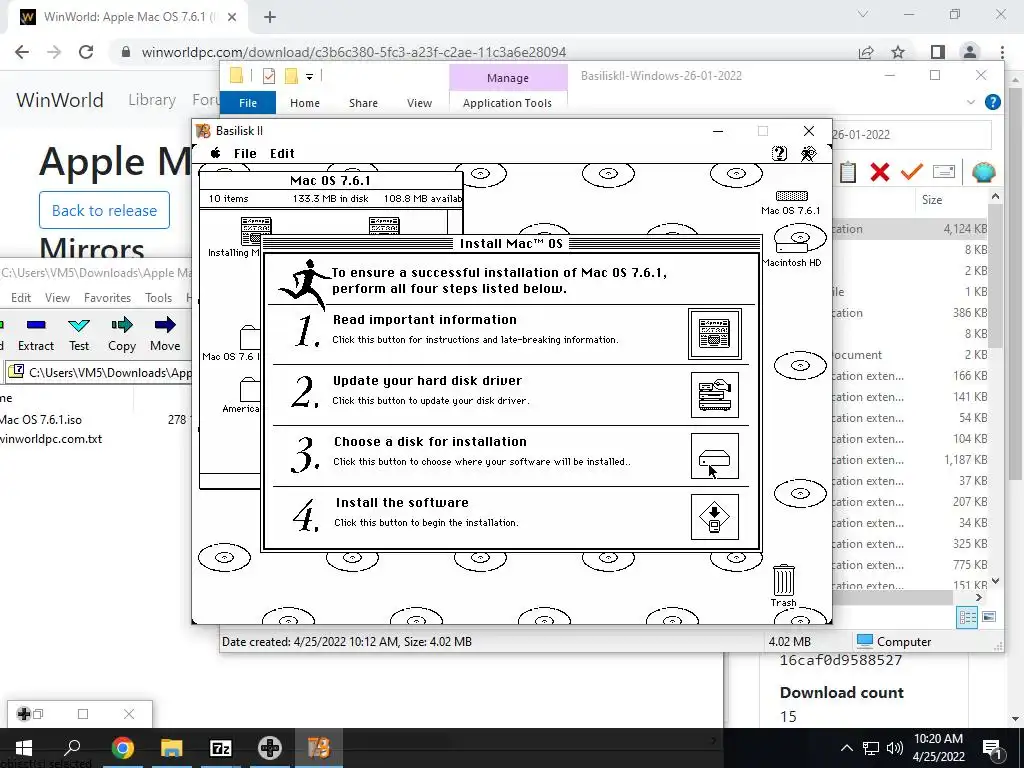Open the notification center icon

991,748
